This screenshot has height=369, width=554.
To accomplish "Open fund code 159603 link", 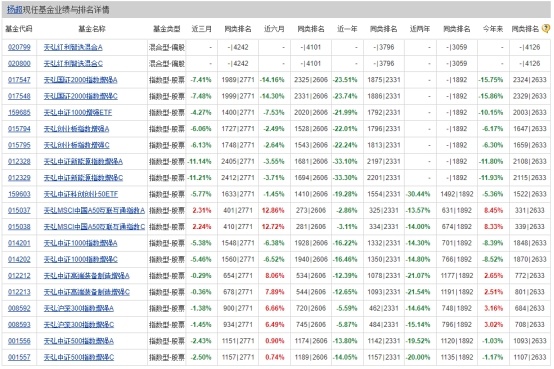I will pos(19,194).
